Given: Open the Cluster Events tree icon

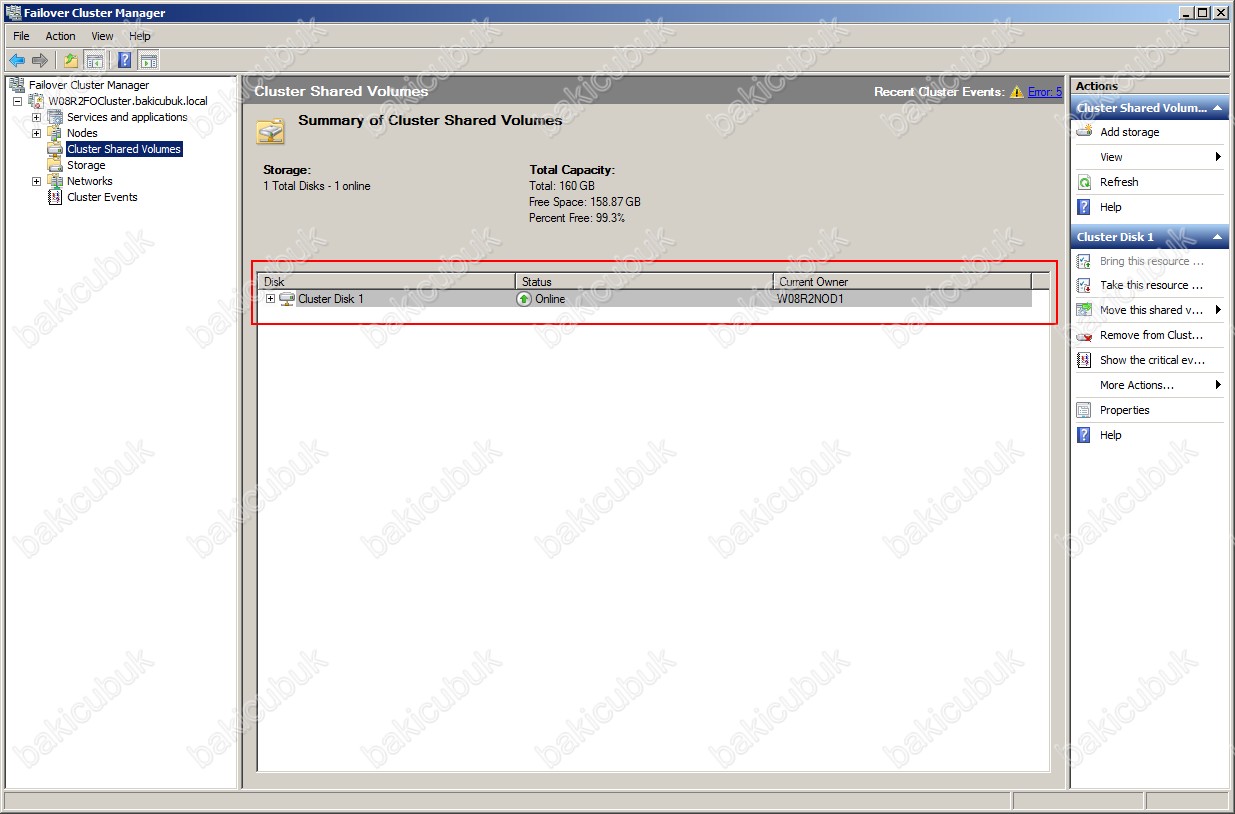Looking at the screenshot, I should tap(55, 197).
